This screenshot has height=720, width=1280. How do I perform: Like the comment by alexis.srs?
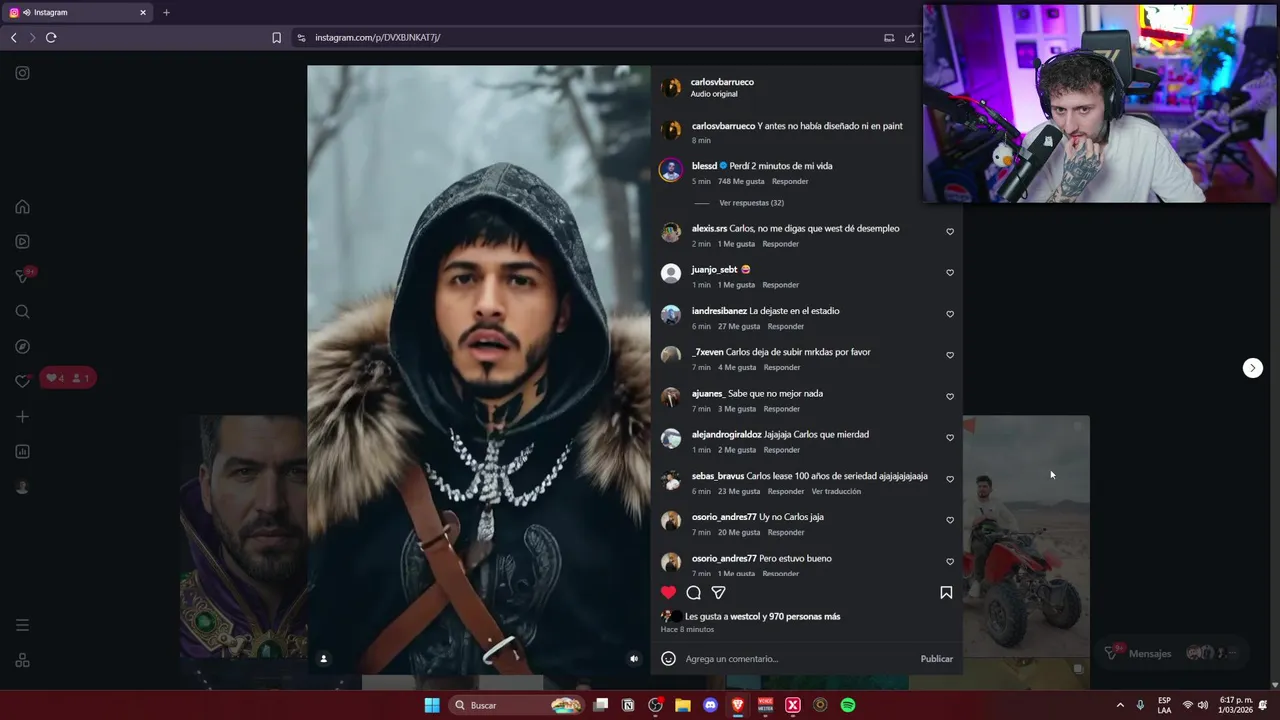pyautogui.click(x=950, y=231)
